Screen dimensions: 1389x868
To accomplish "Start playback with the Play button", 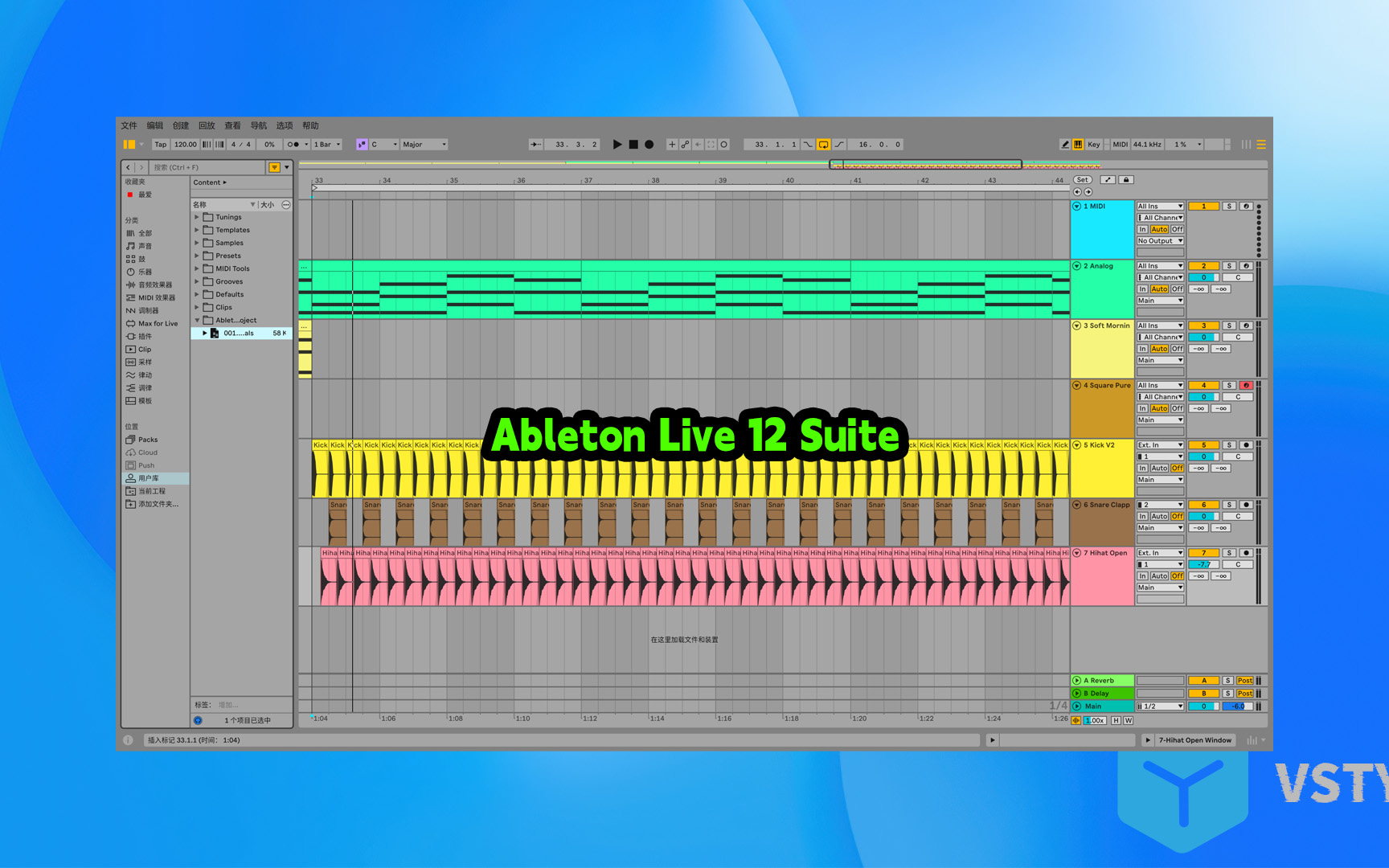I will click(x=617, y=145).
